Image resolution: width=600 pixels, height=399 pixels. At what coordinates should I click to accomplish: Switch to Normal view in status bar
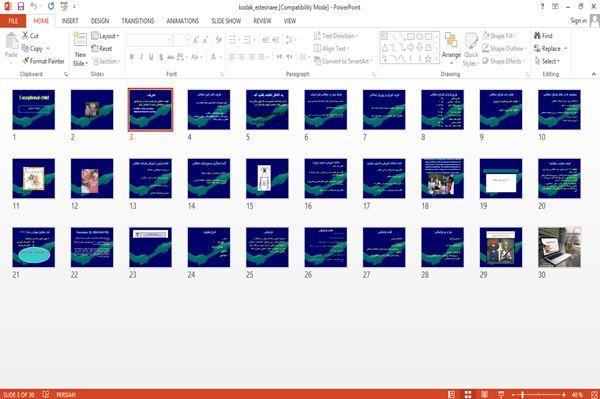[x=452, y=394]
